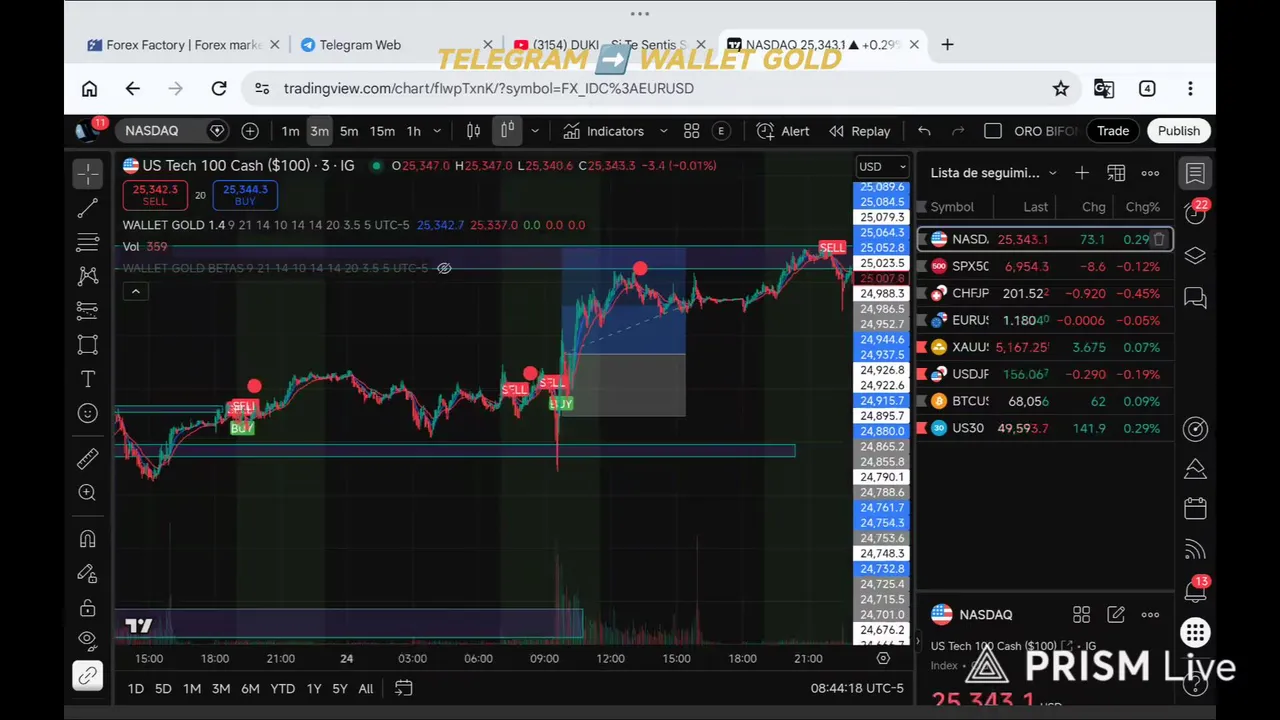Screen dimensions: 1280x720
Task: Open the emoji icons tool
Action: click(88, 413)
